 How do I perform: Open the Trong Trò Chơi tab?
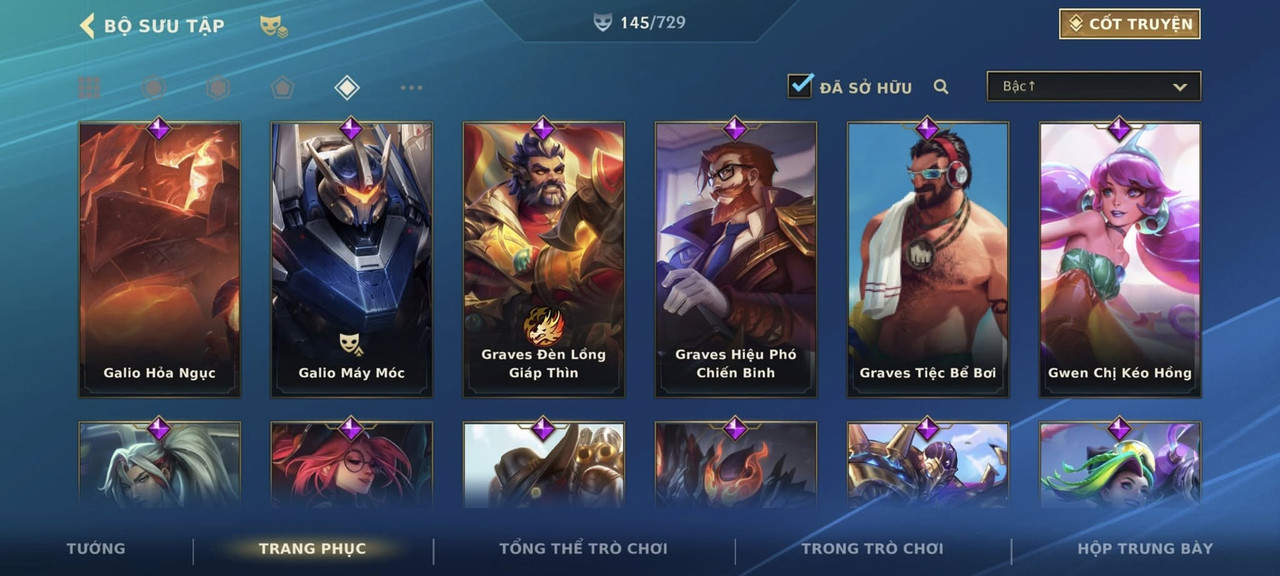click(872, 548)
